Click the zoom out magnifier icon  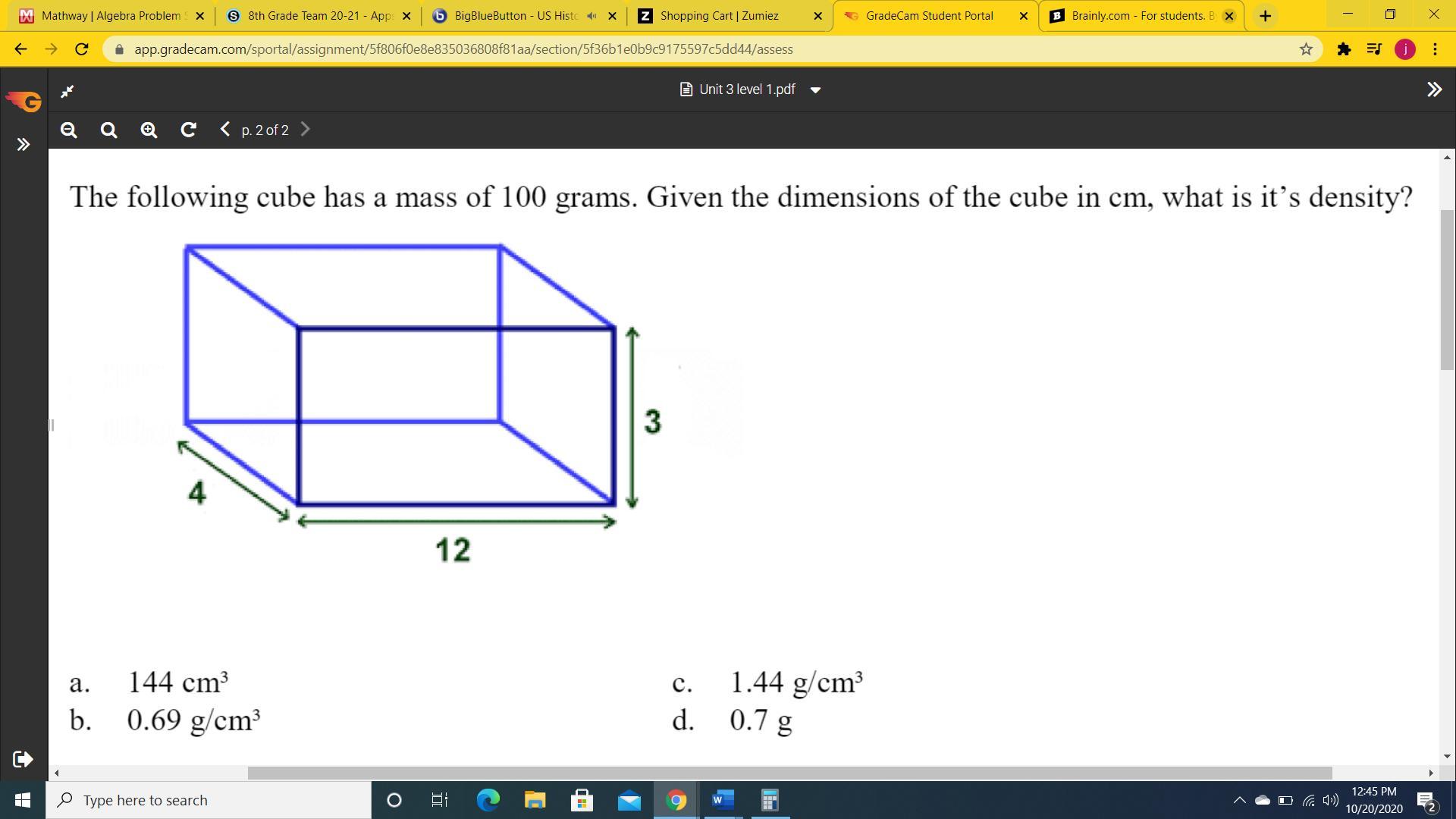pyautogui.click(x=69, y=130)
